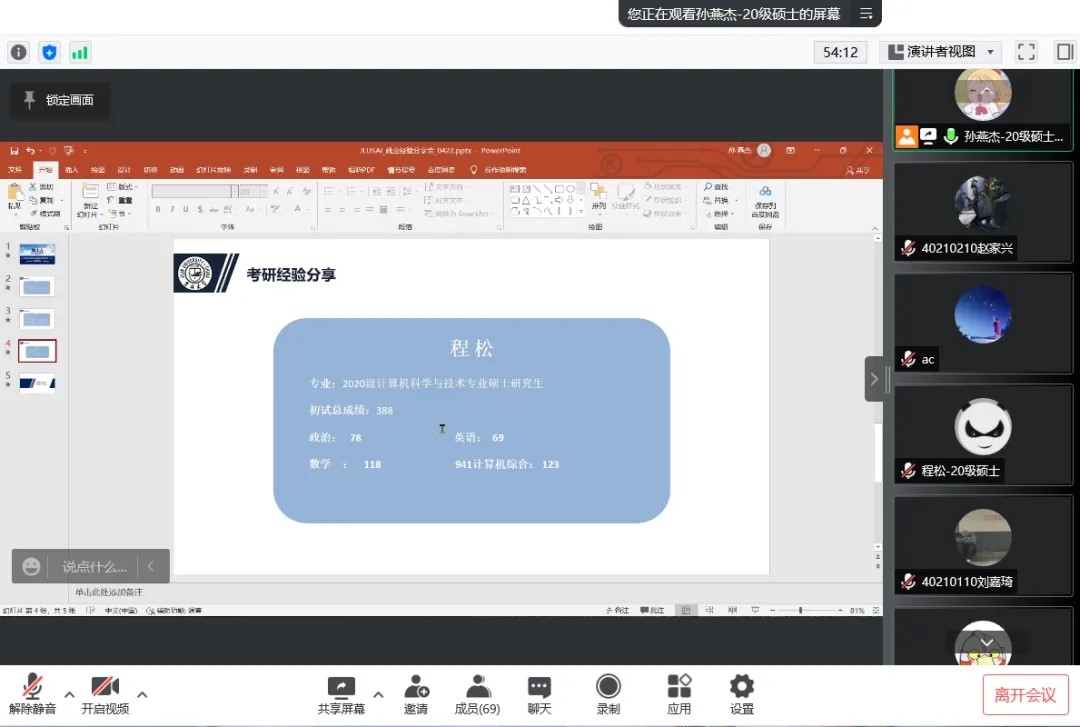Open members list (69)
Viewport: 1080px width, 727px height.
click(477, 694)
